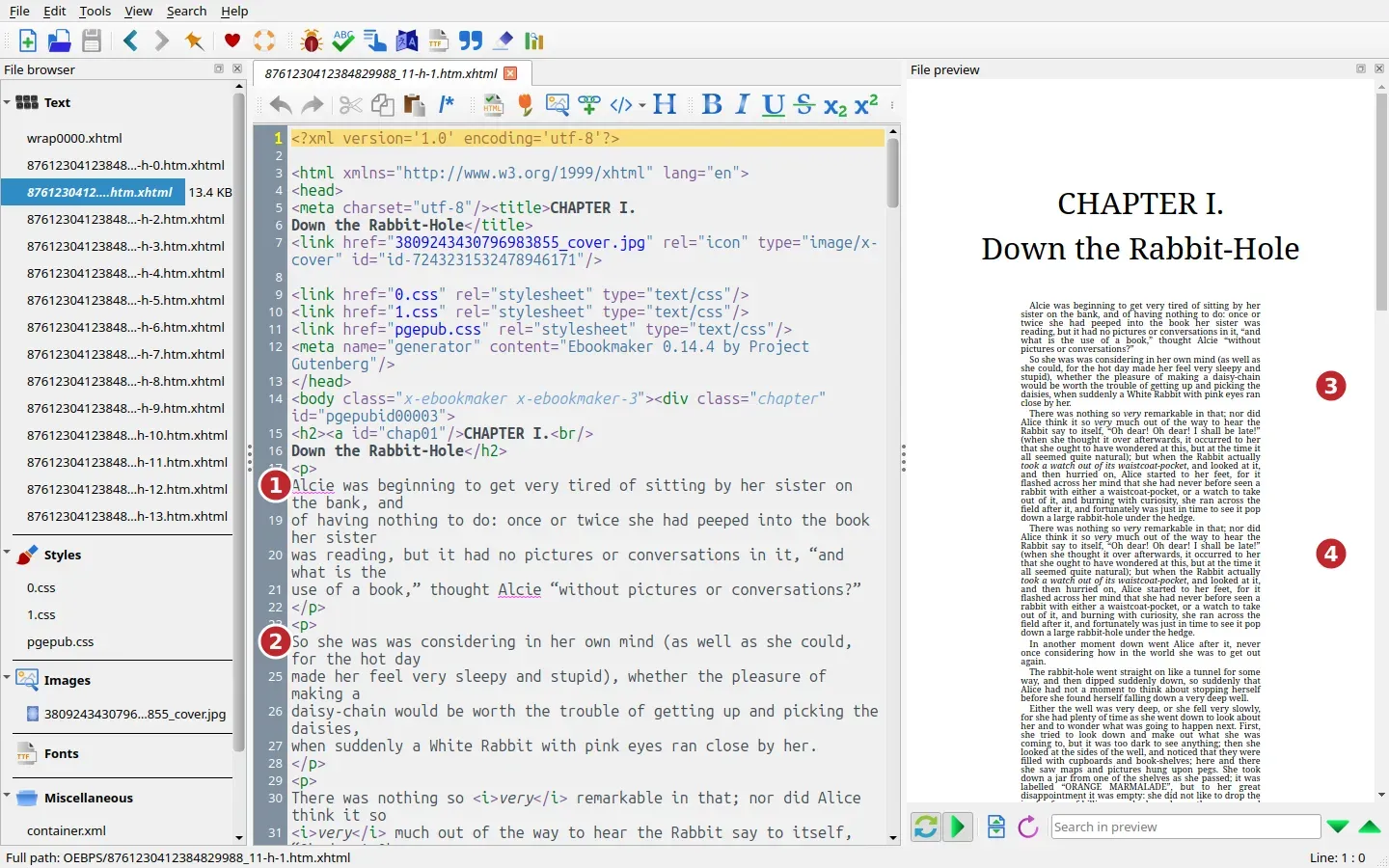Open the bar chart reports icon

[534, 41]
